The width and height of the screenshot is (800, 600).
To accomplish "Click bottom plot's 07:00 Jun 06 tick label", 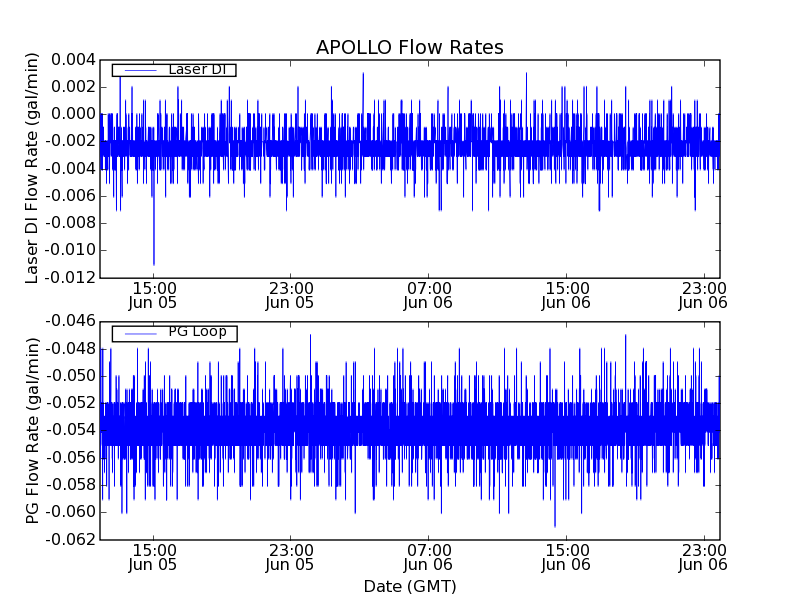I will [428, 557].
